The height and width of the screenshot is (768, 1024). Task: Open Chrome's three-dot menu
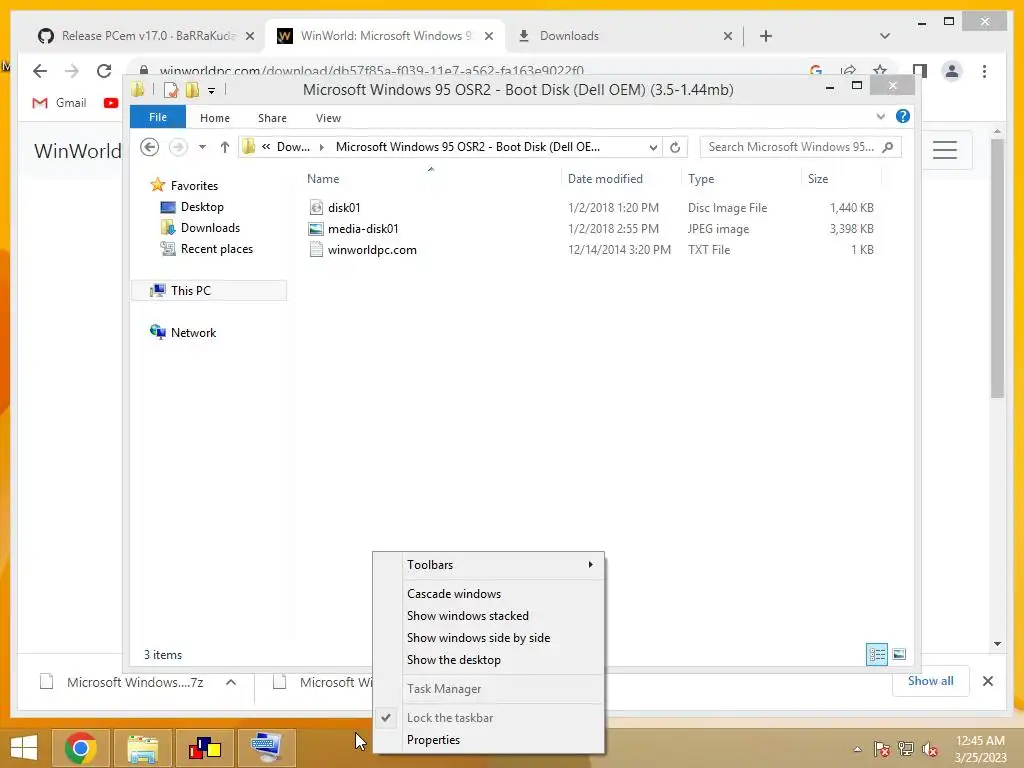(984, 71)
